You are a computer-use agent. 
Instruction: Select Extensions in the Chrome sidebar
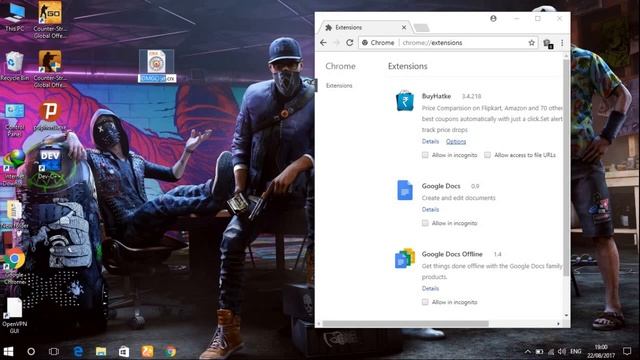tap(339, 85)
